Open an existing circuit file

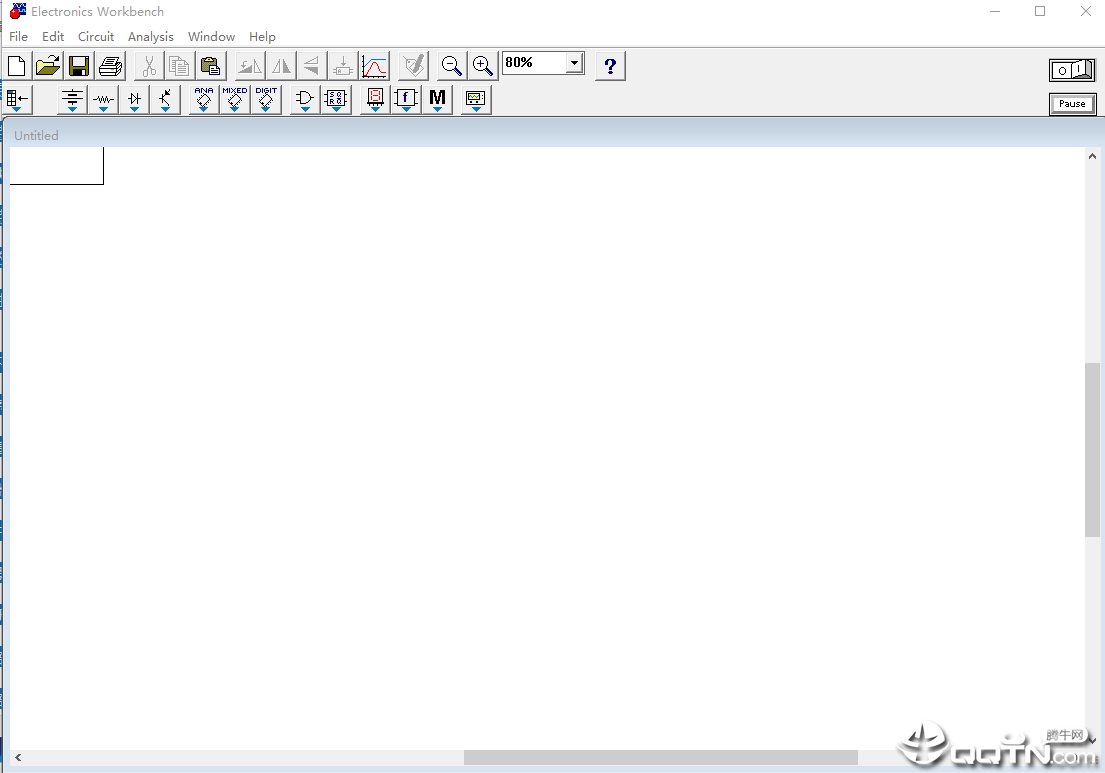click(x=48, y=66)
